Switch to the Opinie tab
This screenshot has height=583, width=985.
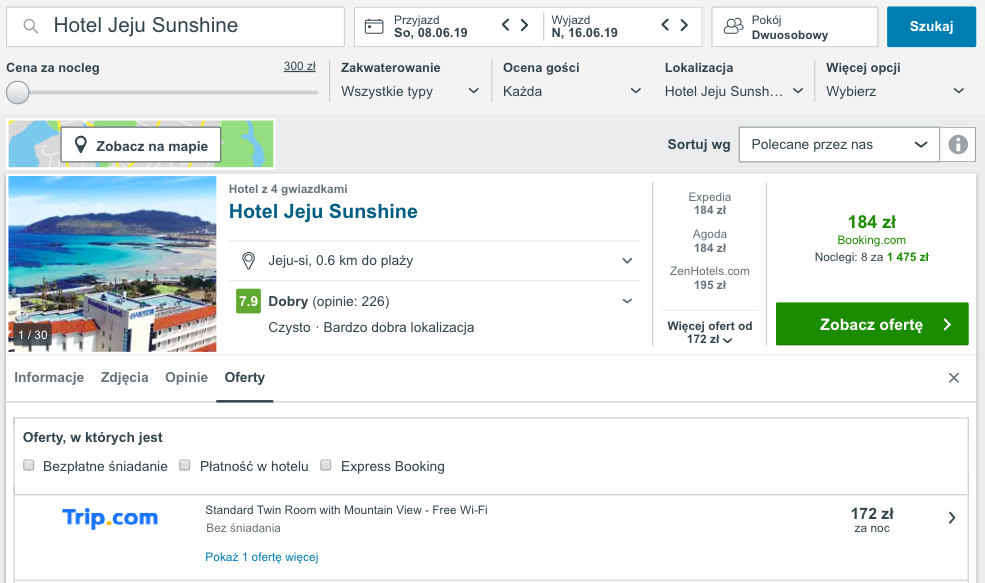[x=187, y=378]
